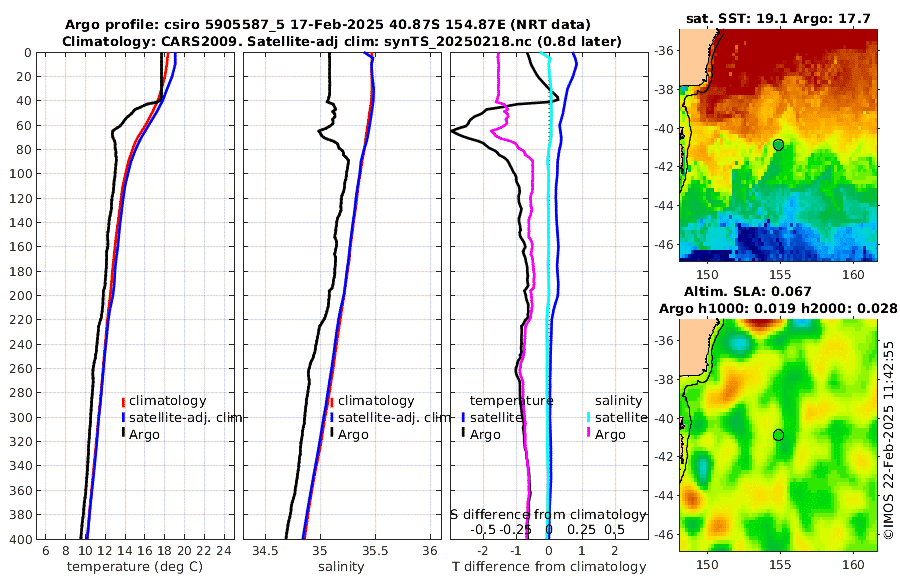
Task: Click the '155' longitude tick on SST map
Action: (780, 275)
